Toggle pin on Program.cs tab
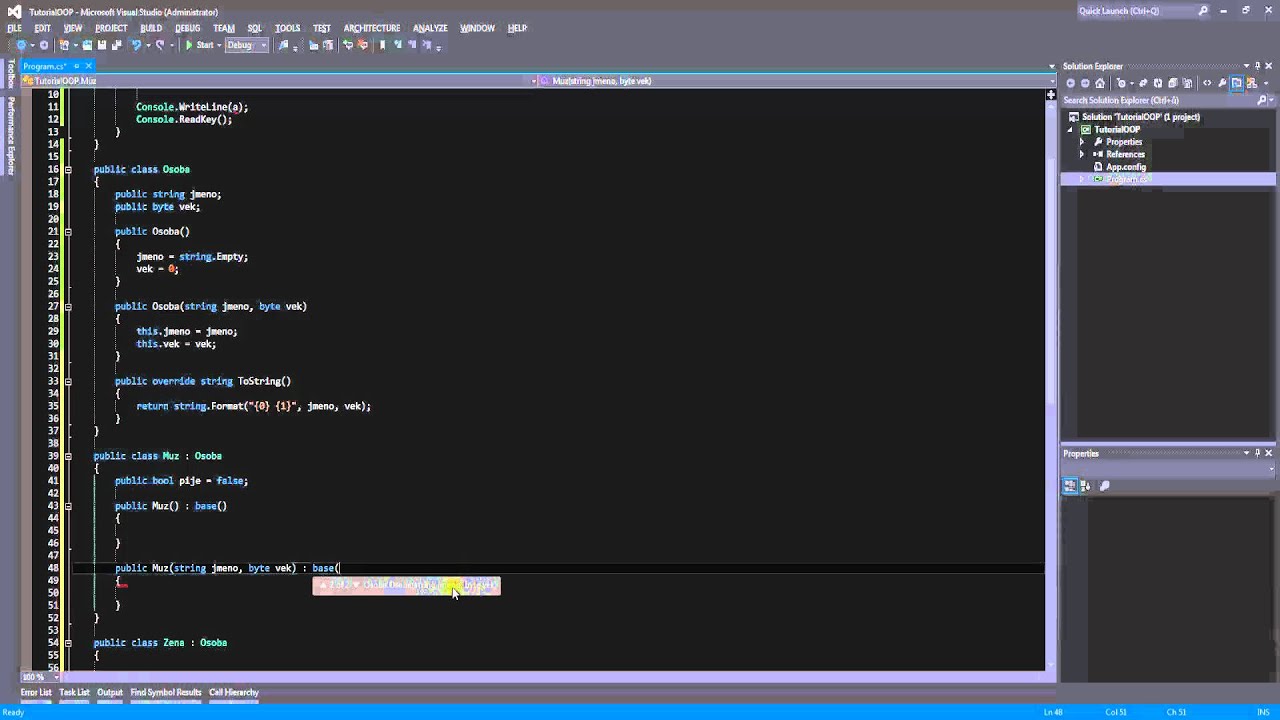 point(76,66)
